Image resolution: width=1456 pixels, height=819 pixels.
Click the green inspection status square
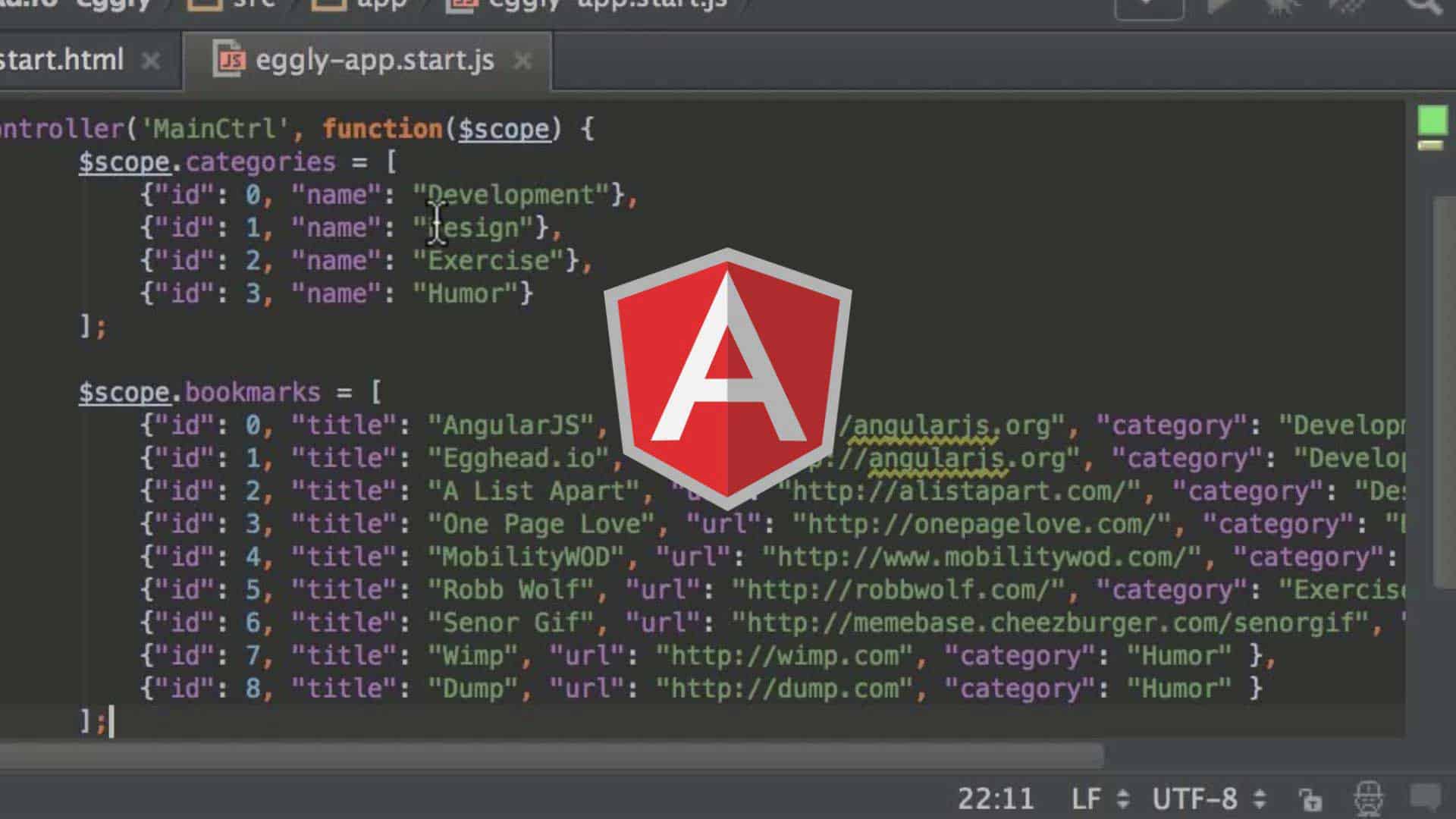pos(1432,120)
